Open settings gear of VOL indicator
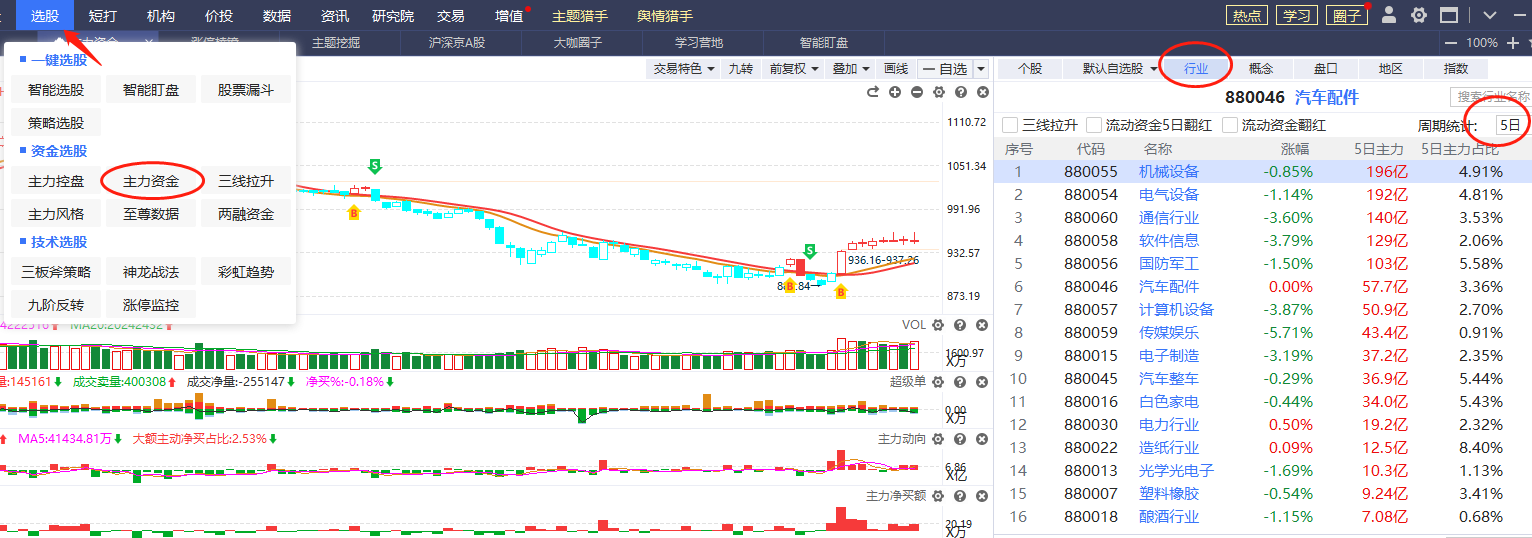 point(938,325)
